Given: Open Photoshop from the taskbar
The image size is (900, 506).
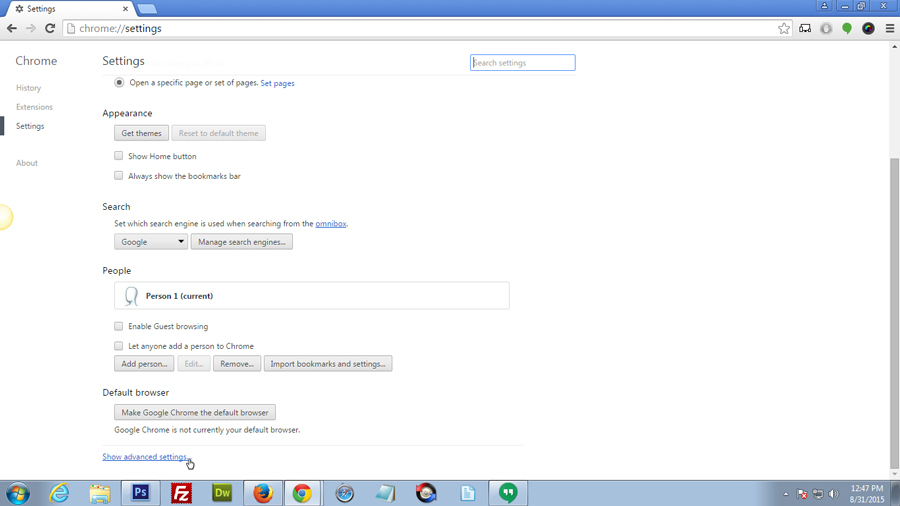Looking at the screenshot, I should 141,493.
